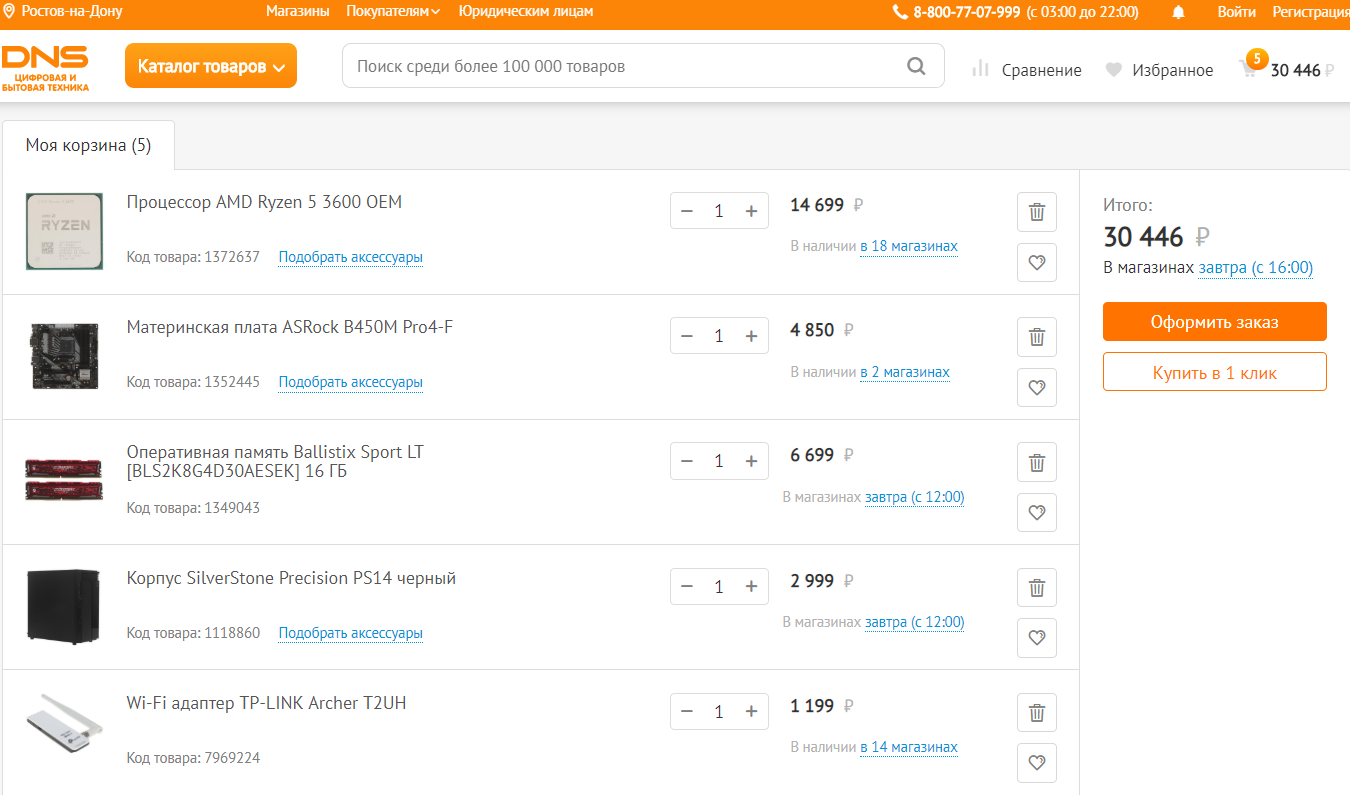Open order total availability завтра (с 16:00)

tap(1256, 268)
